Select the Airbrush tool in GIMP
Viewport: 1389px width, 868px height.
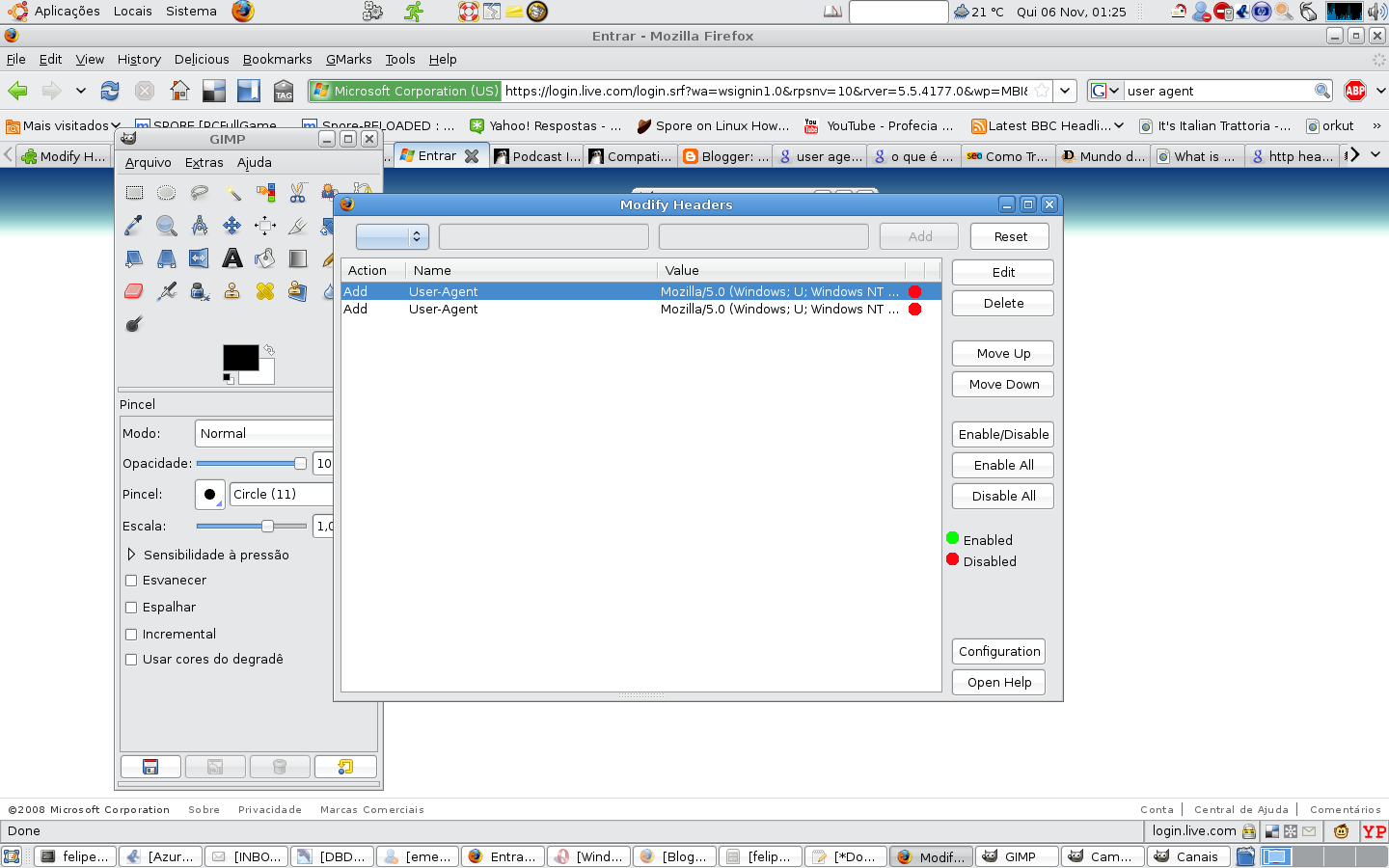pyautogui.click(x=167, y=291)
